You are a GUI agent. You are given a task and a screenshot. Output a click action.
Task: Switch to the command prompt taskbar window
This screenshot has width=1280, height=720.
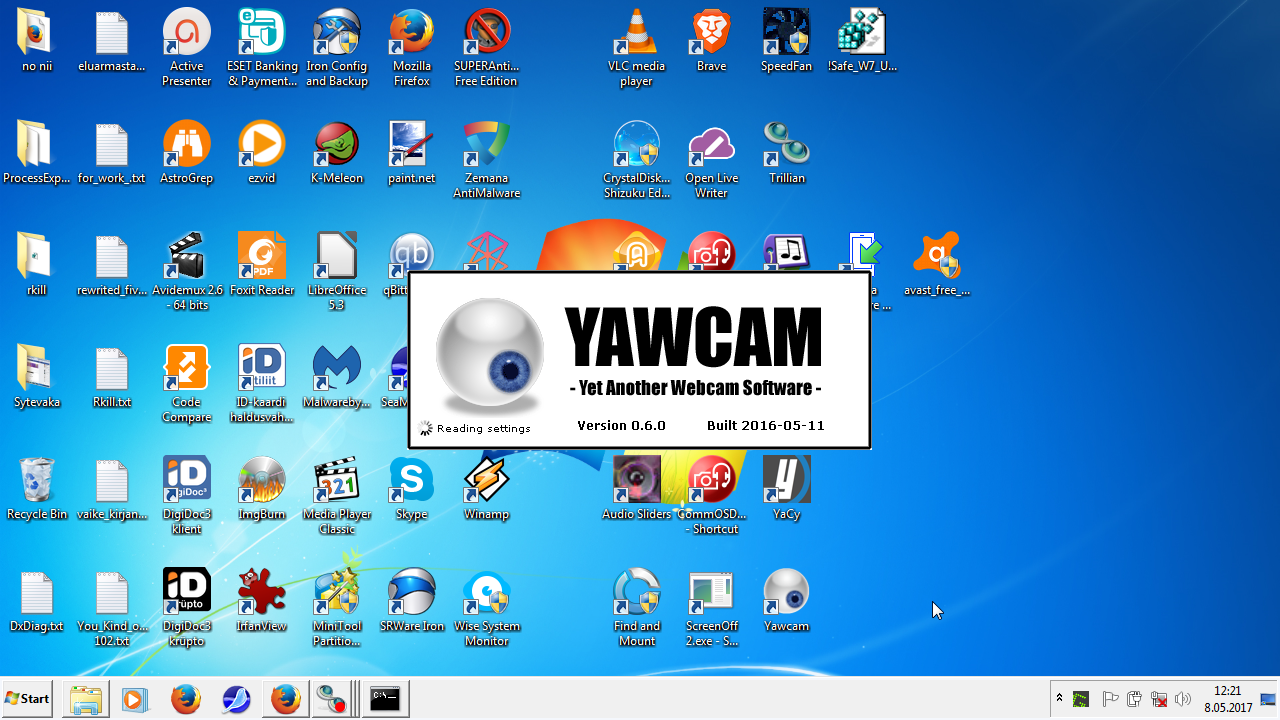click(385, 699)
